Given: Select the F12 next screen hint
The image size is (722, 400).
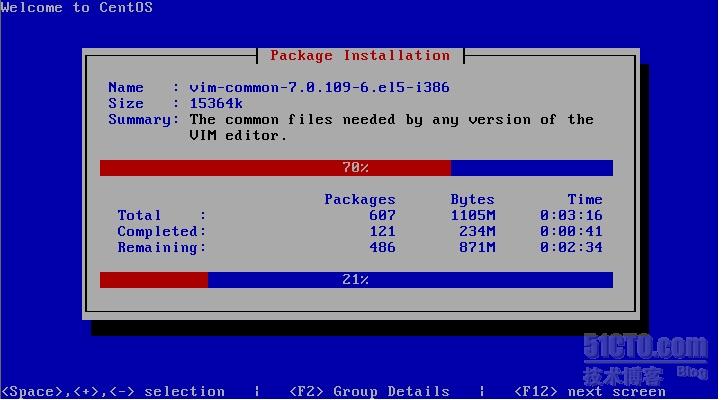Looking at the screenshot, I should 589,391.
